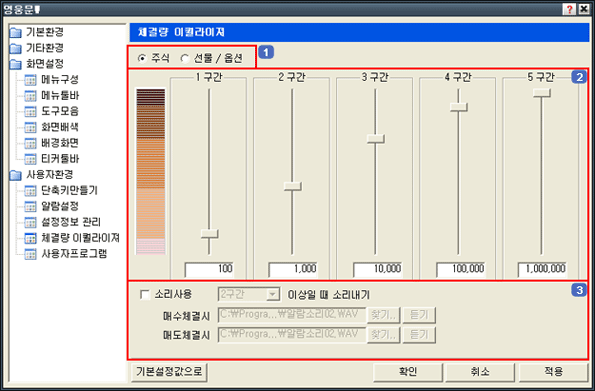Viewport: 595px width, 391px height.
Task: Open 설정정보 관리 in the tree
Action: pos(71,222)
